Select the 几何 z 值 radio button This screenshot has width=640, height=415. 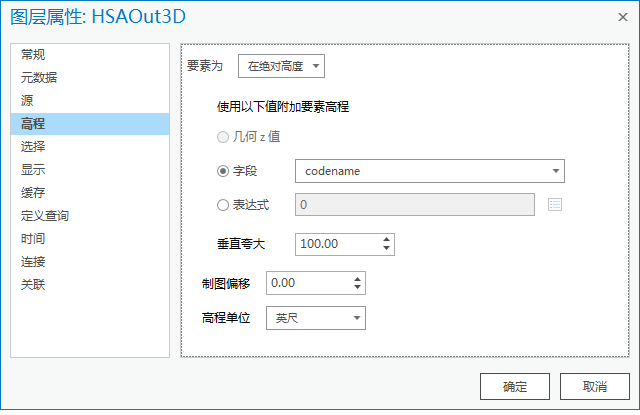coord(223,136)
